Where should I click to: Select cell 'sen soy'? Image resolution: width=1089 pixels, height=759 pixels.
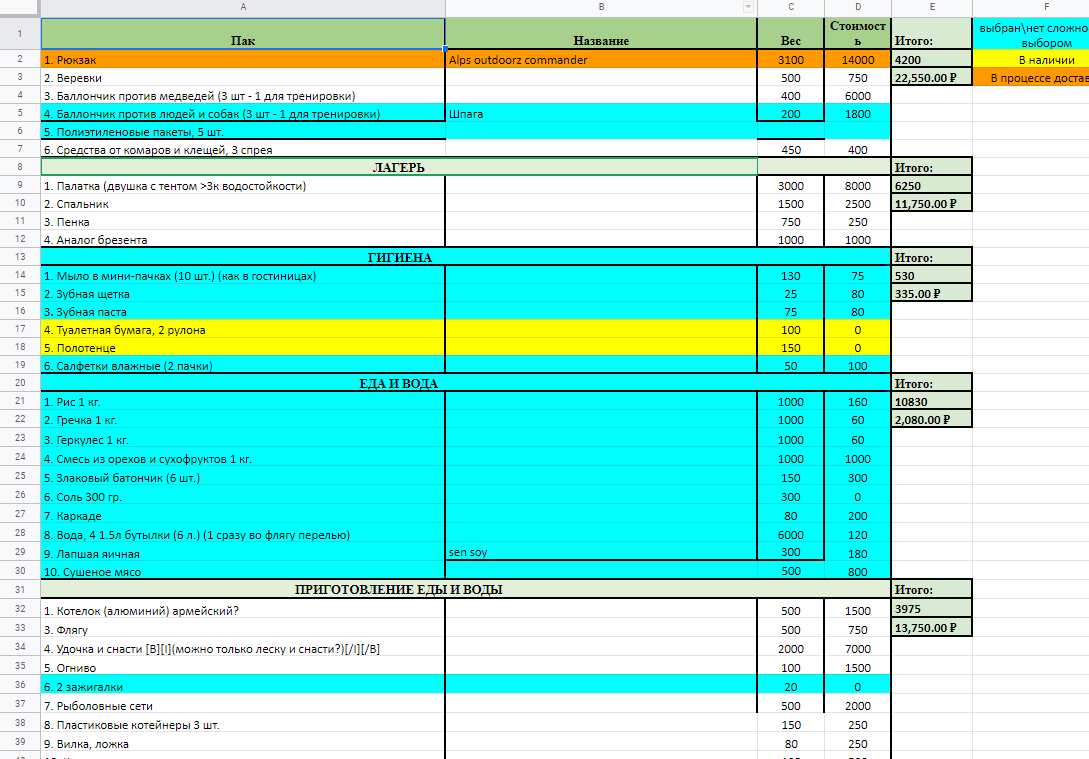point(601,553)
